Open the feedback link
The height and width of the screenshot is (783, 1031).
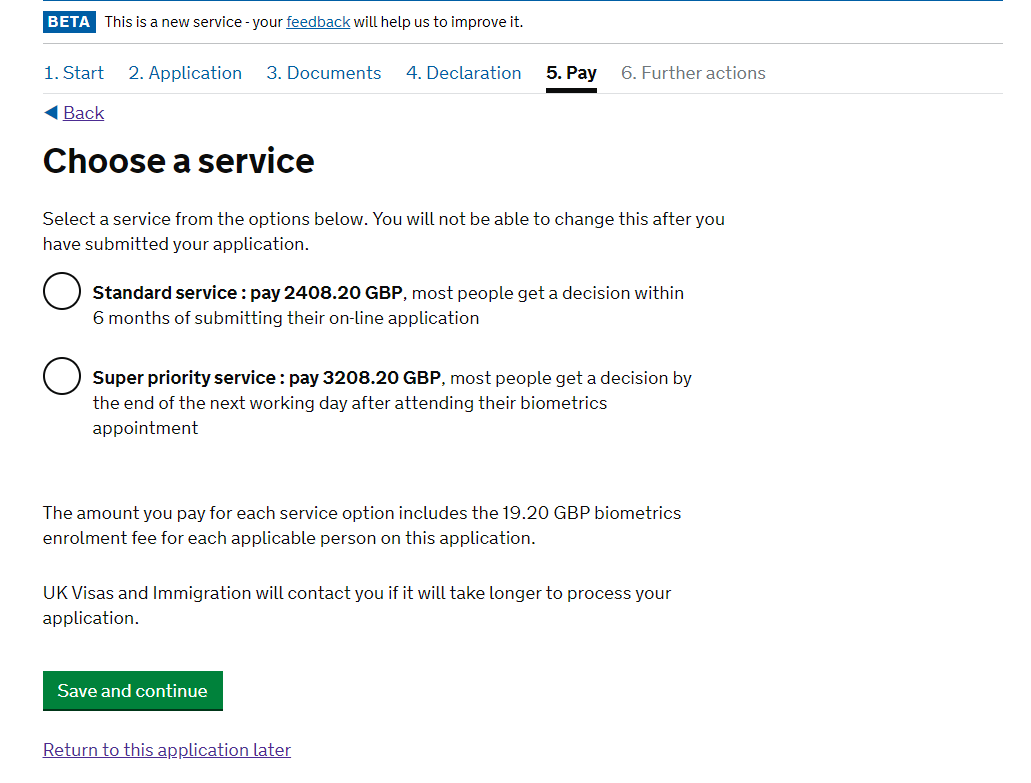318,22
